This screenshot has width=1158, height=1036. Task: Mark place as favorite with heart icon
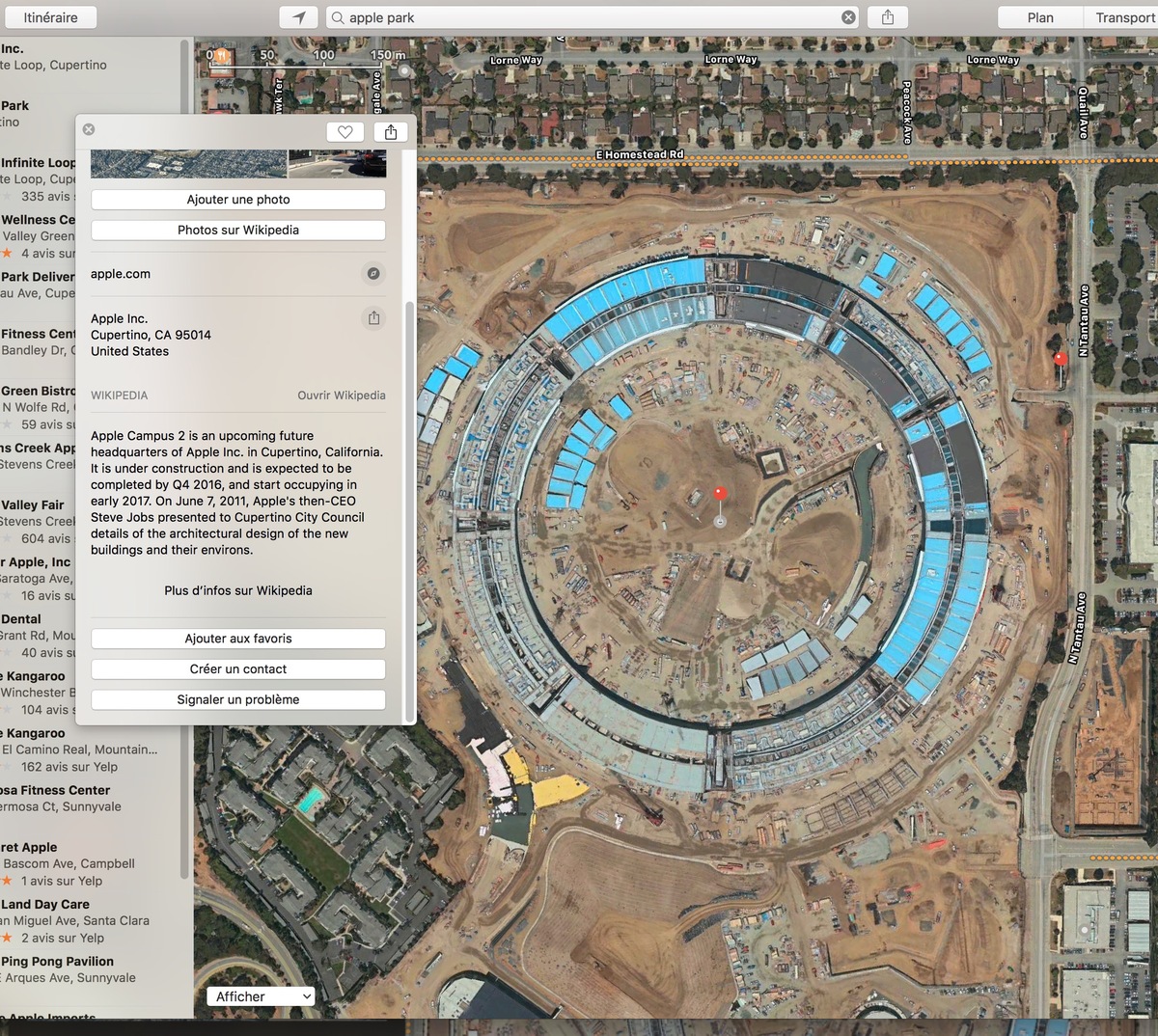click(345, 132)
